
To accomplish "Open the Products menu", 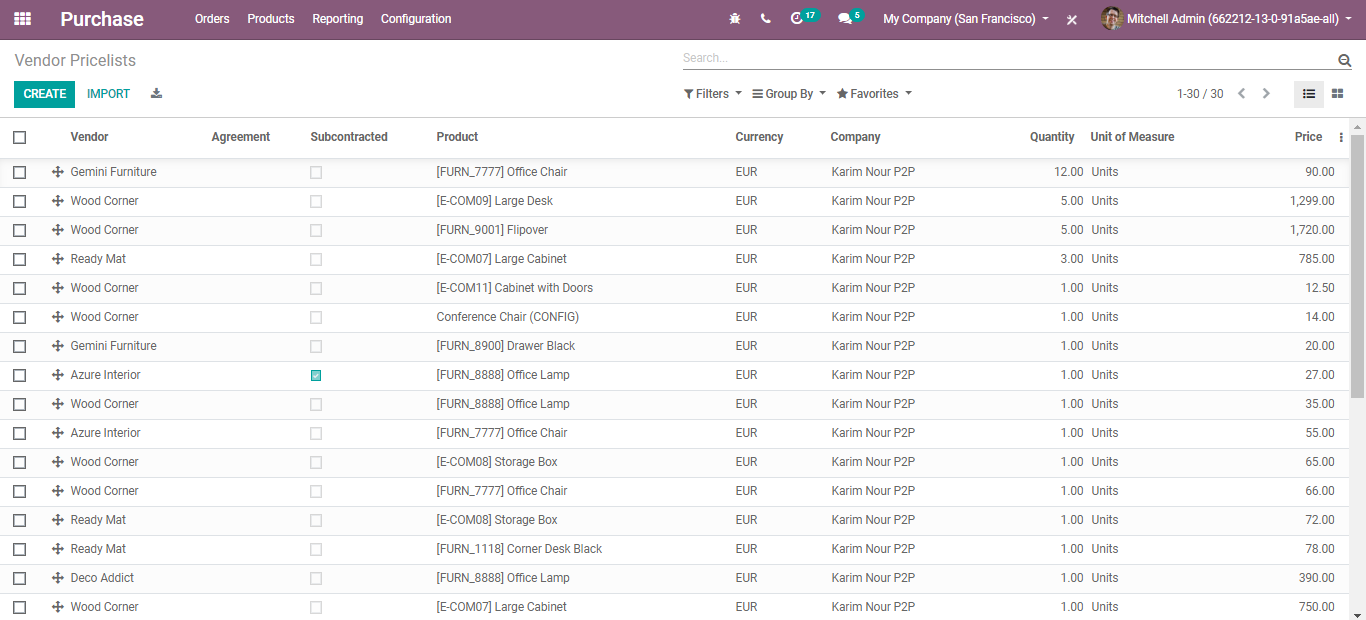I will (x=271, y=19).
